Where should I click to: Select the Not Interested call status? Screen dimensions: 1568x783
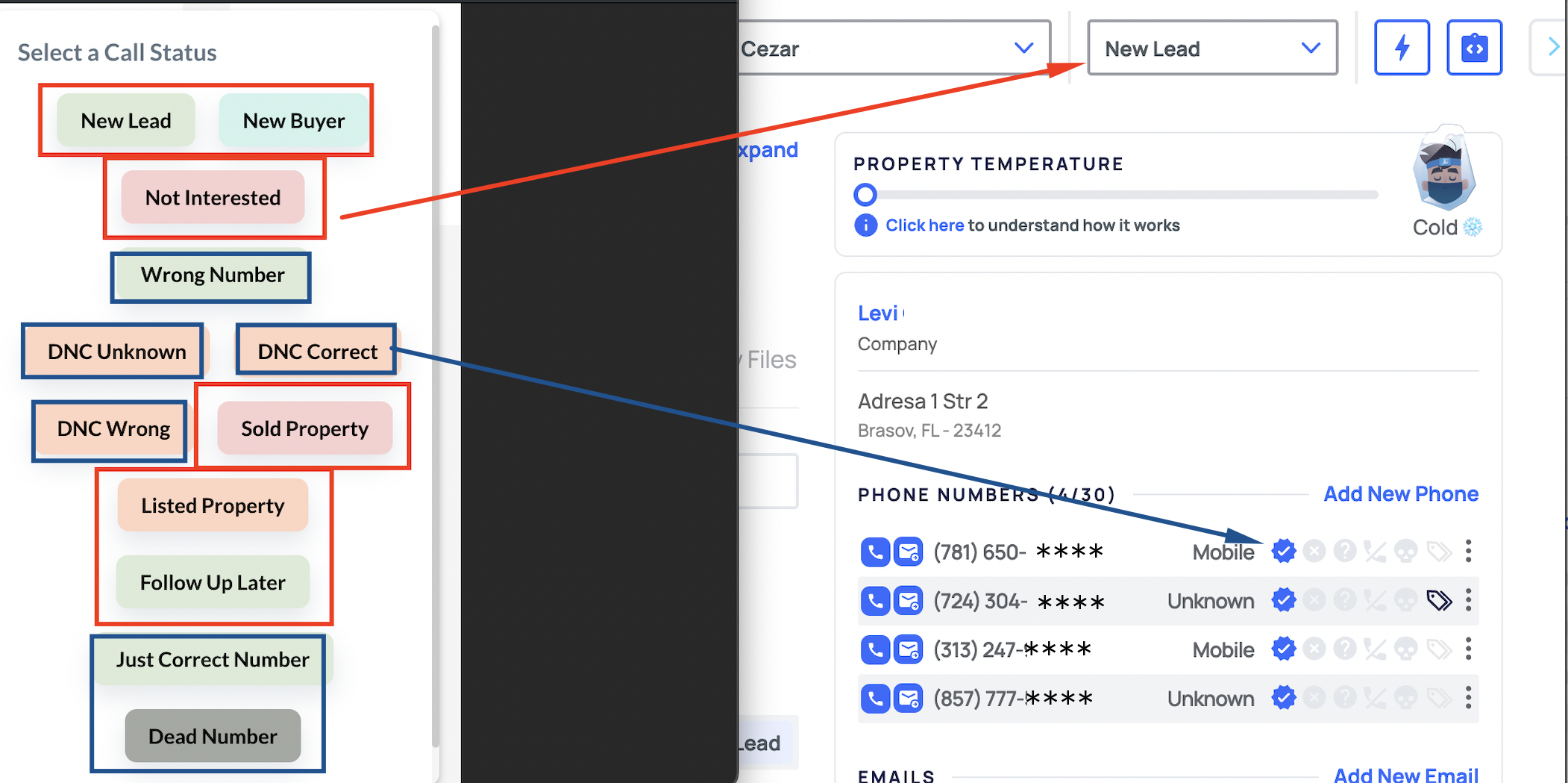(213, 198)
